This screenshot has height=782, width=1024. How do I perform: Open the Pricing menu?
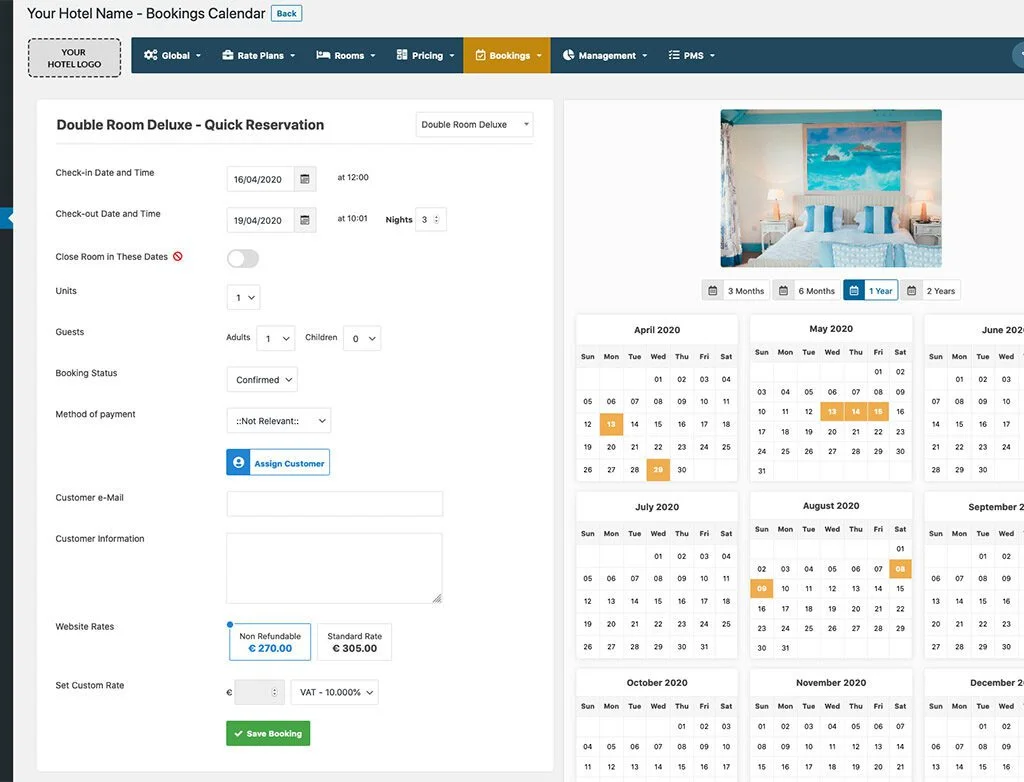[425, 56]
